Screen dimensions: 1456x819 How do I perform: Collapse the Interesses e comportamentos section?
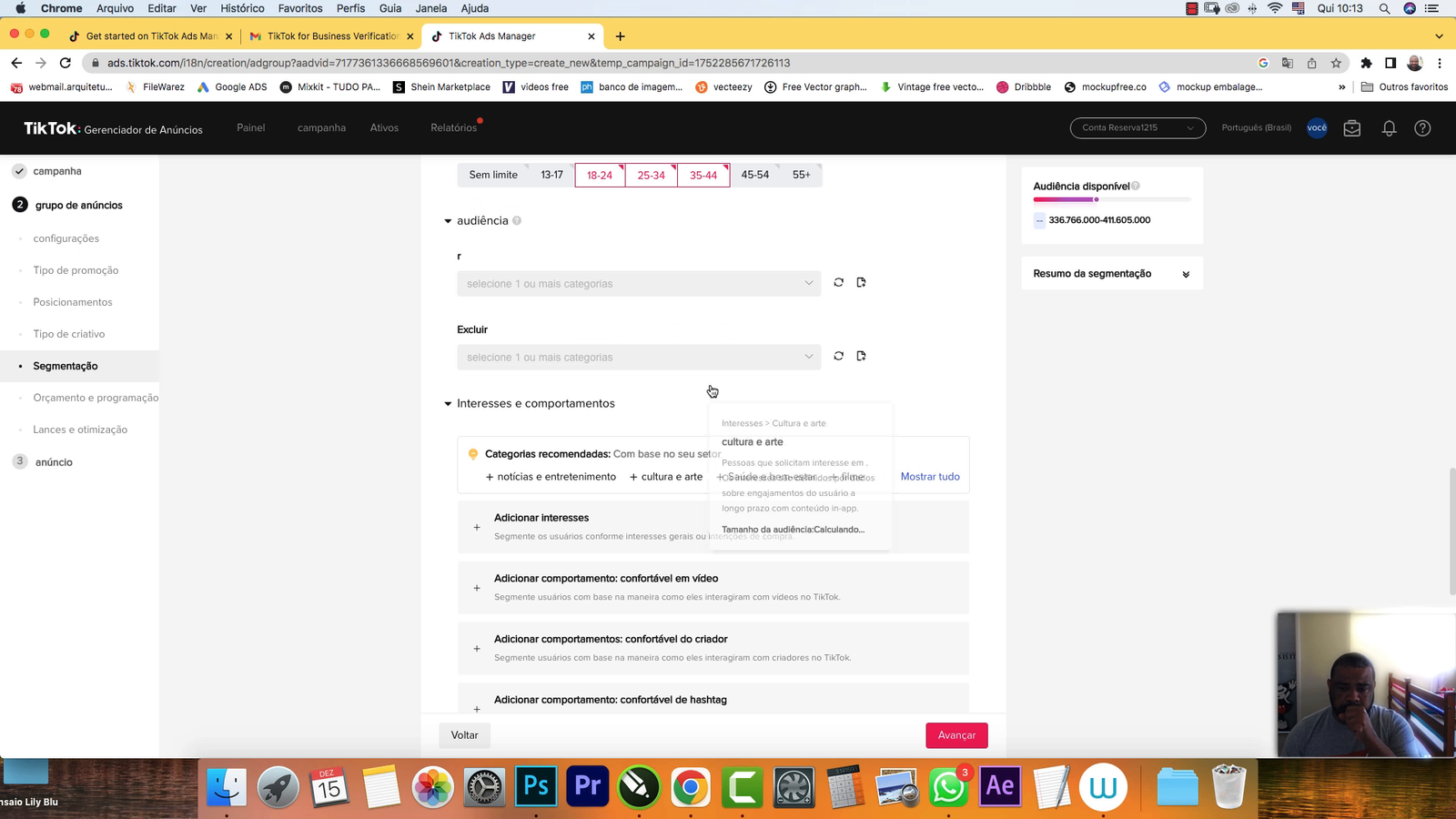tap(448, 404)
